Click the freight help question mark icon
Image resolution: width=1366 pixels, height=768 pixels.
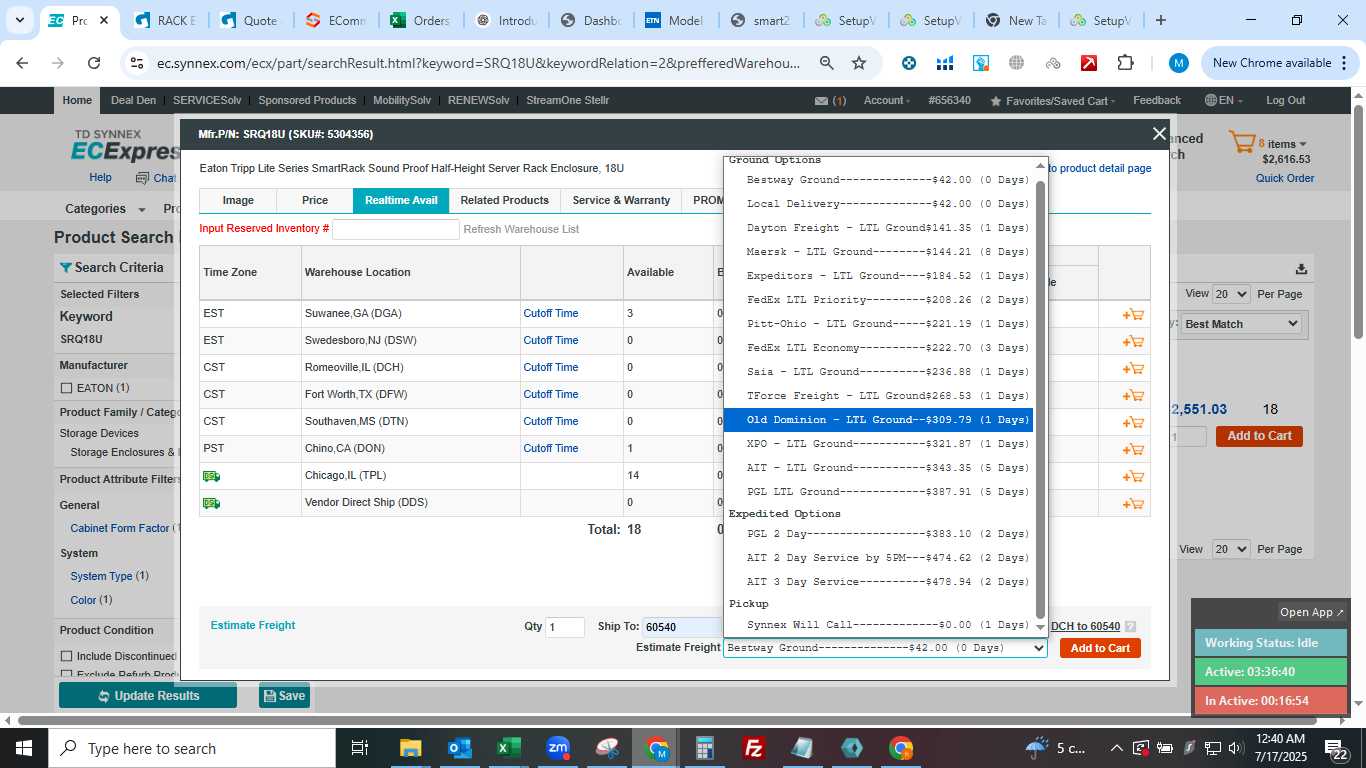pyautogui.click(x=1130, y=627)
